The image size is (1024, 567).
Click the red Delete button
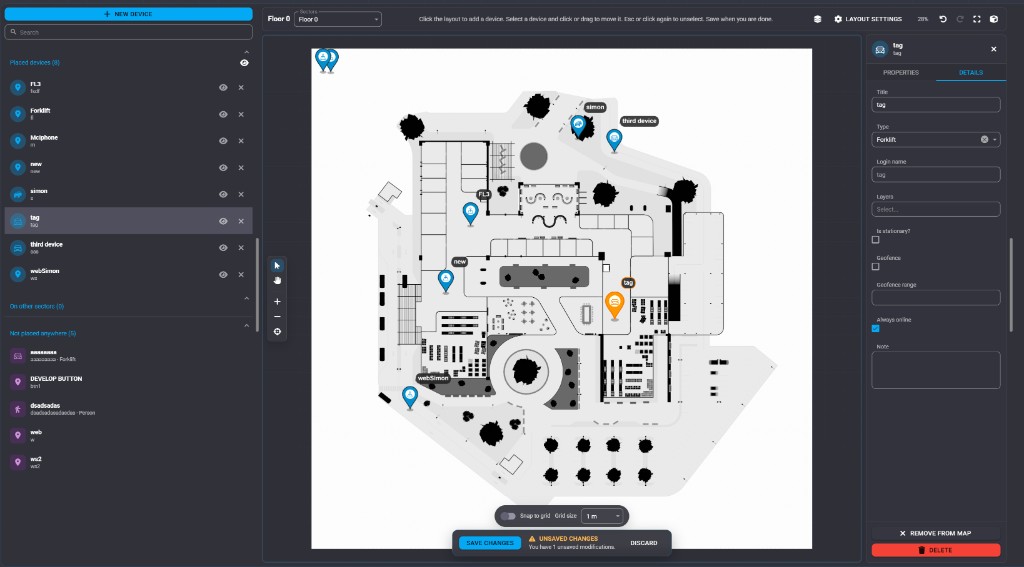tap(936, 550)
